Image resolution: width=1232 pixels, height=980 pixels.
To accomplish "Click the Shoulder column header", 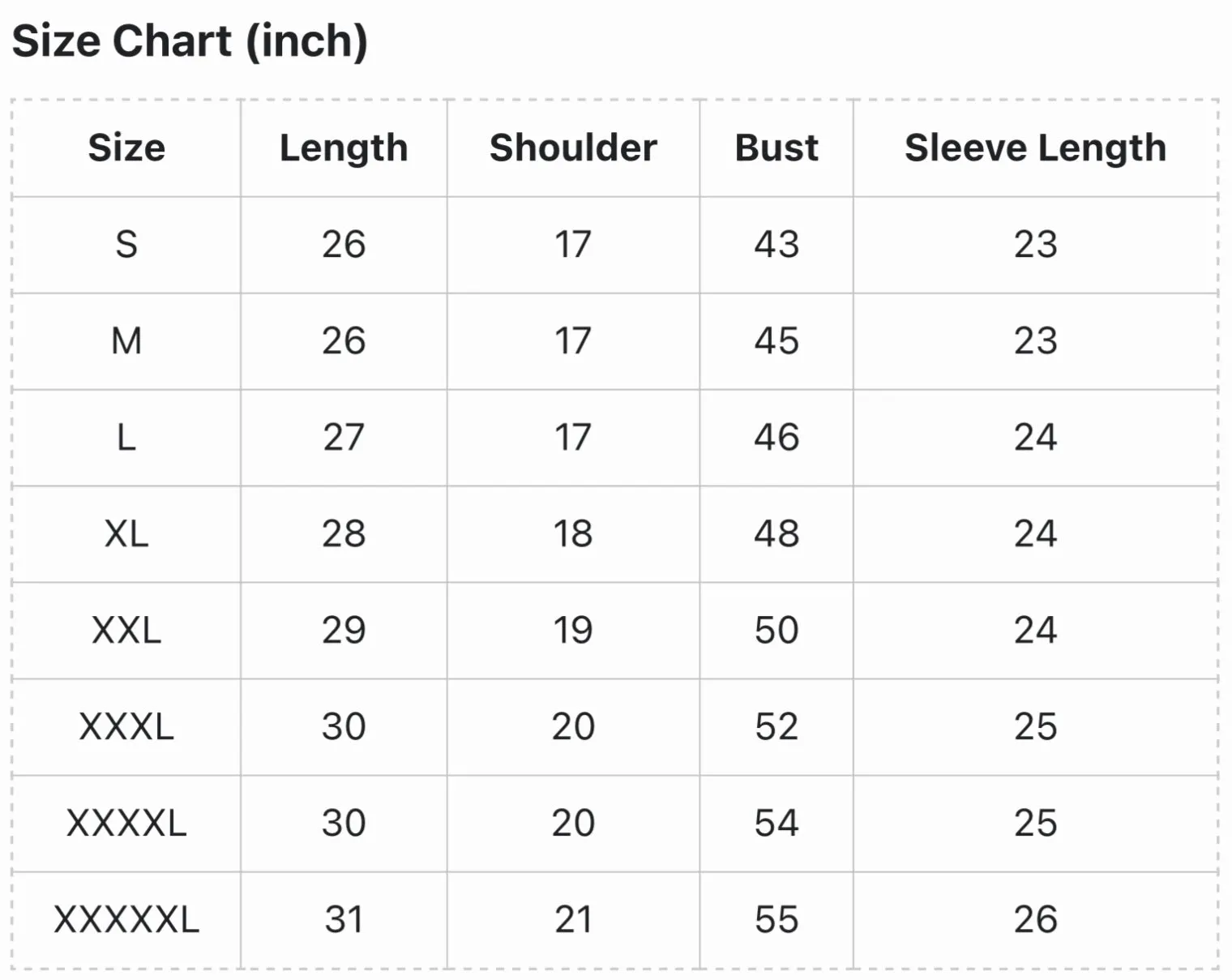I will 573,148.
